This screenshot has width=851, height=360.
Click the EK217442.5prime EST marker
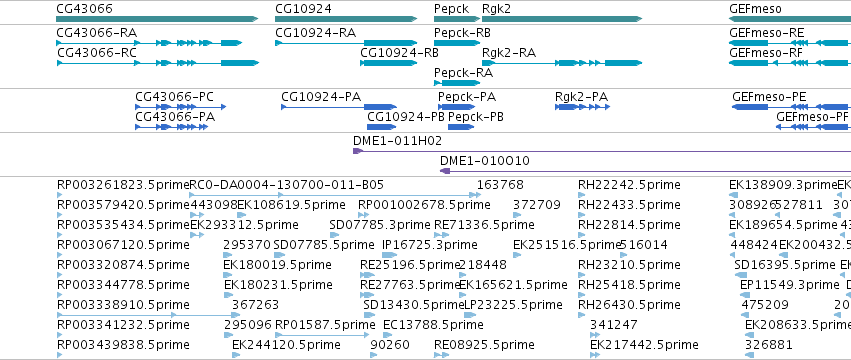pyautogui.click(x=595, y=355)
